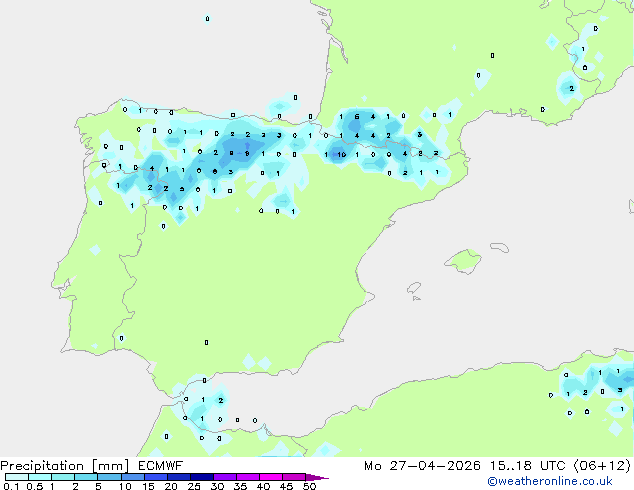The image size is (634, 490).
Task: Click the Mallorca island outline
Action: (x=463, y=261)
